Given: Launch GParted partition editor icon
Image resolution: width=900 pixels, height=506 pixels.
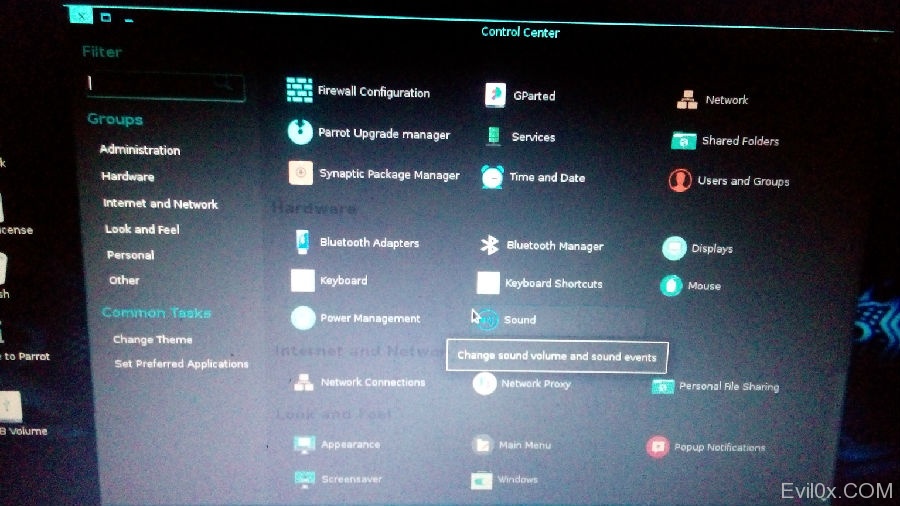Looking at the screenshot, I should tap(495, 95).
